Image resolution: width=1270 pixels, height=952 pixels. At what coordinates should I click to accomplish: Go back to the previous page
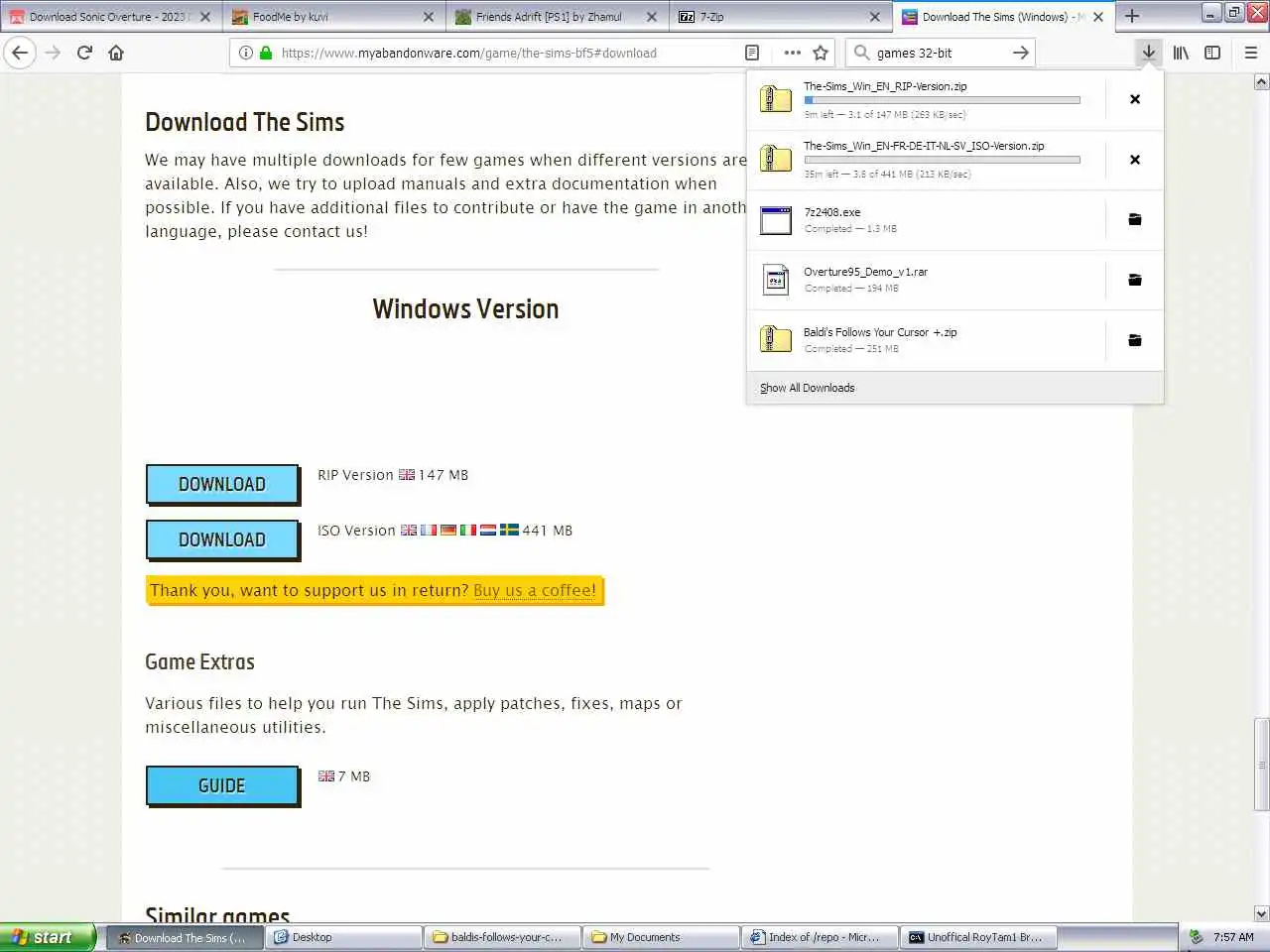[20, 53]
